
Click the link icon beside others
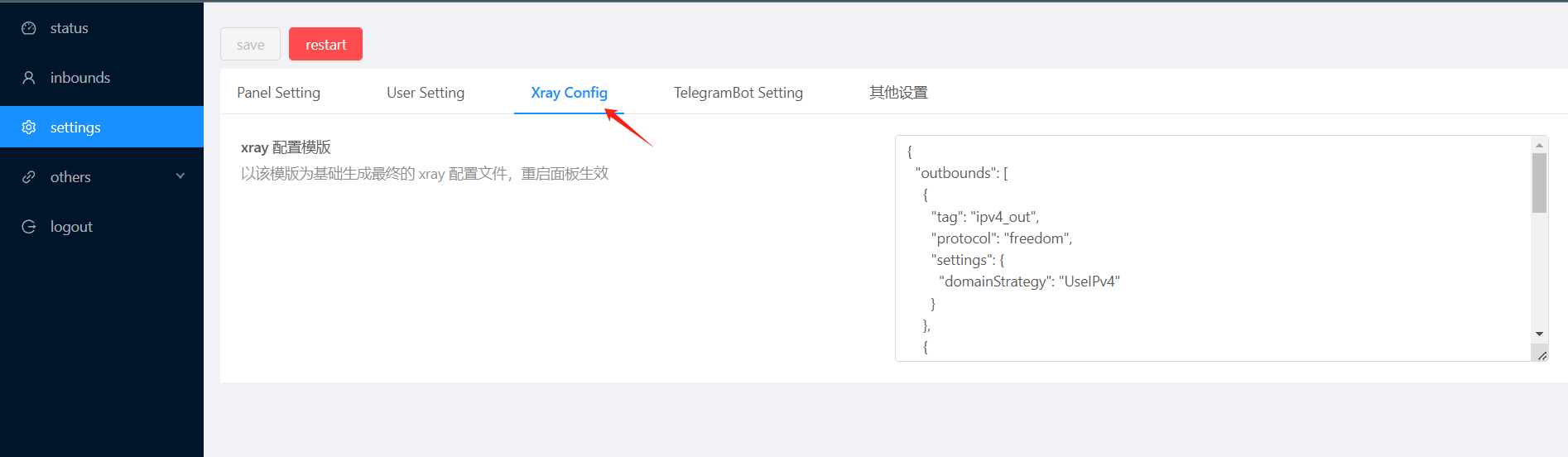tap(29, 177)
